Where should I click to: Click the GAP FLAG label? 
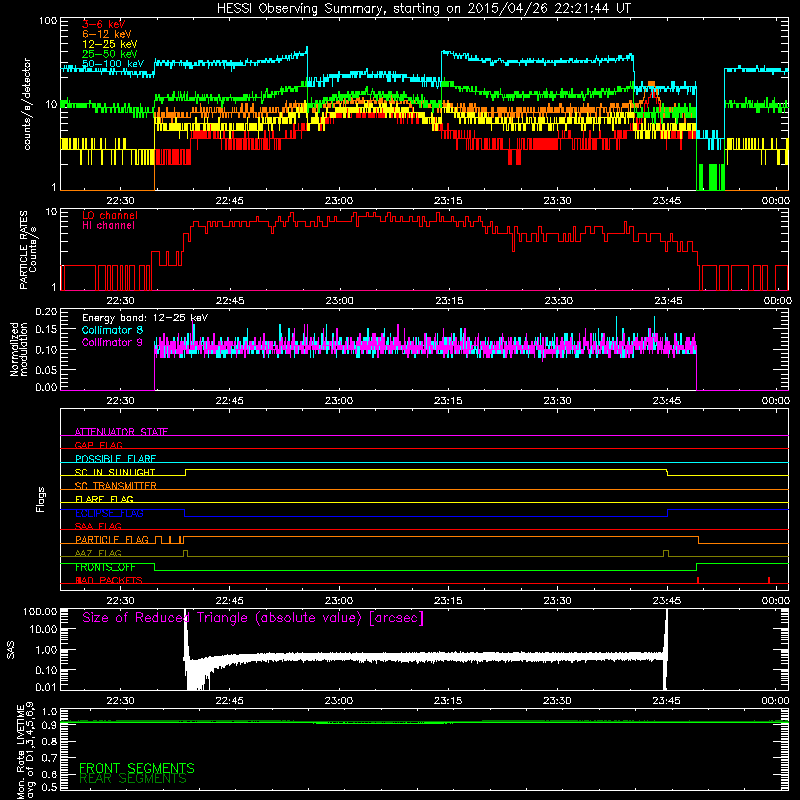pyautogui.click(x=98, y=445)
